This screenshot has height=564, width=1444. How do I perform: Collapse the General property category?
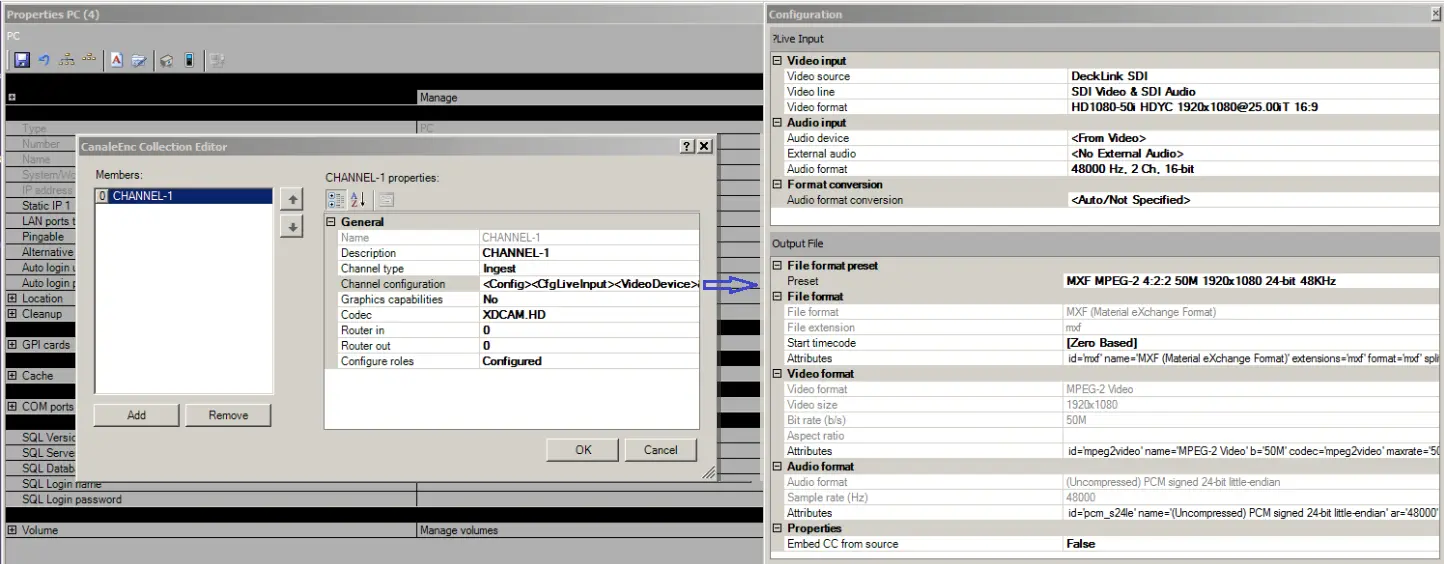332,222
